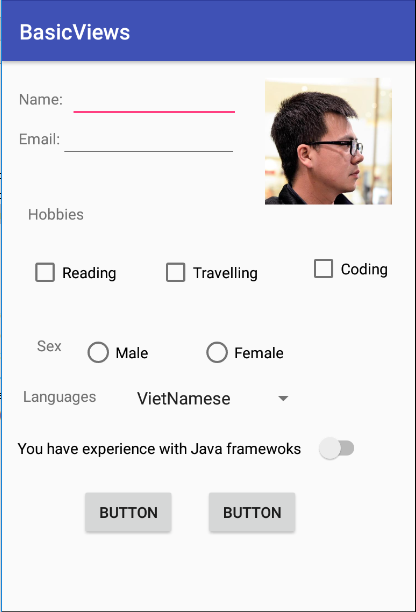The width and height of the screenshot is (416, 612).
Task: Click the Name: label
Action: click(x=41, y=100)
